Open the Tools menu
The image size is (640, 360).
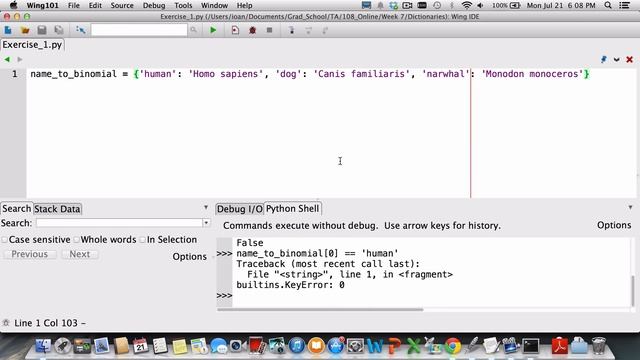[x=183, y=5]
